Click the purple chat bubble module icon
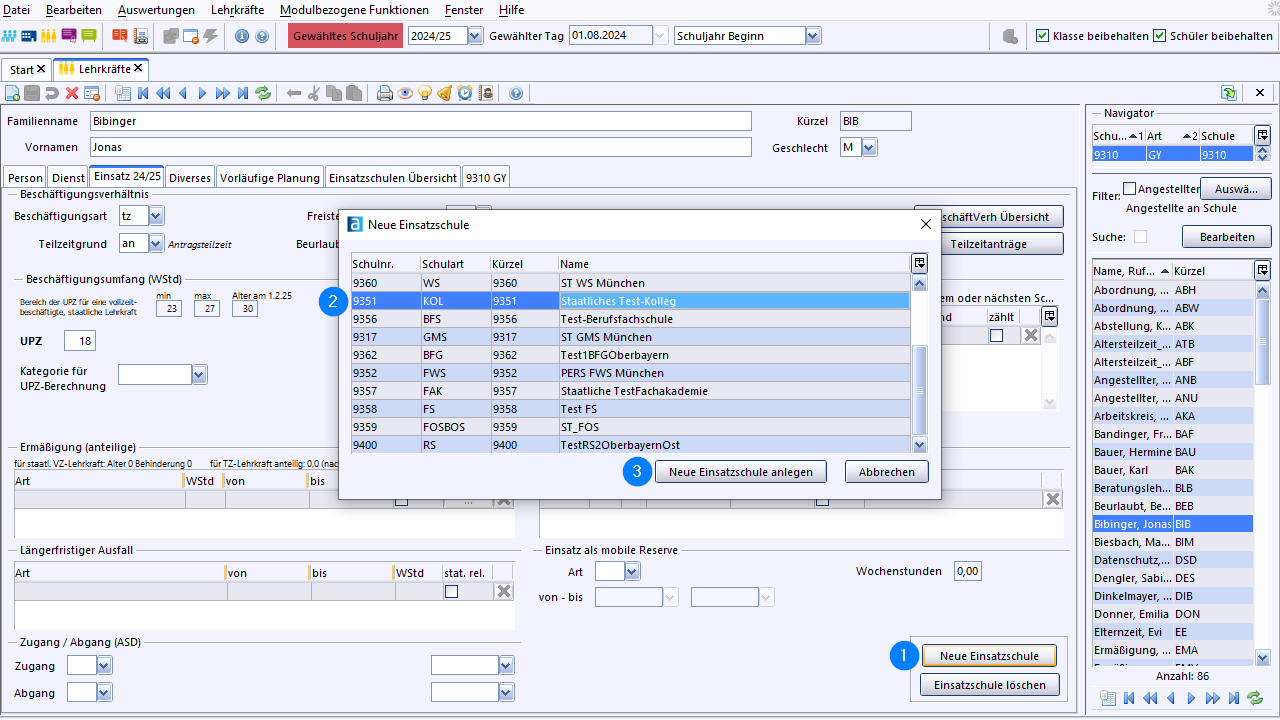This screenshot has height=720, width=1280. 69,36
